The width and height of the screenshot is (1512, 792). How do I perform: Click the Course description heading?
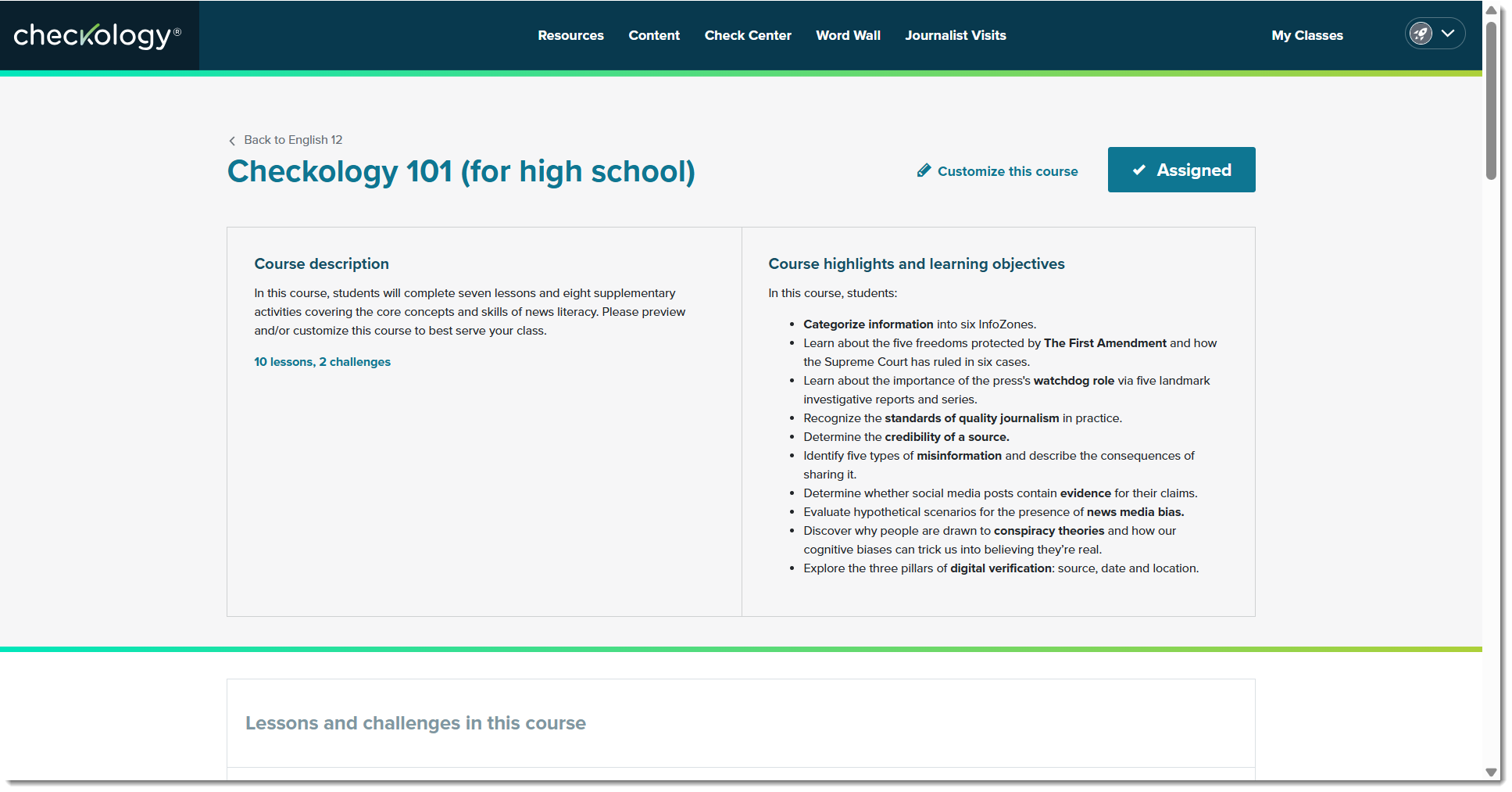point(321,264)
